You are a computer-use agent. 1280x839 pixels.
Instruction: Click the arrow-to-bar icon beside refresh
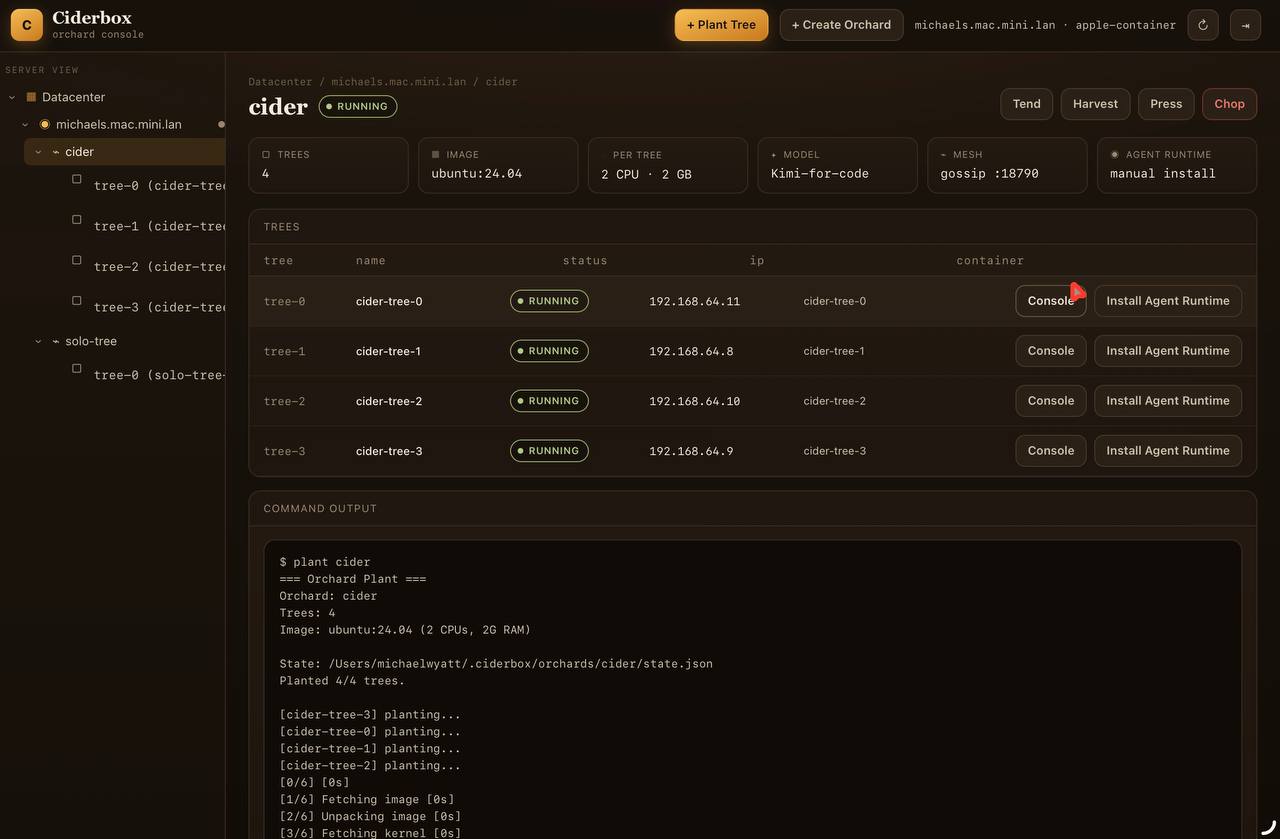click(x=1245, y=25)
